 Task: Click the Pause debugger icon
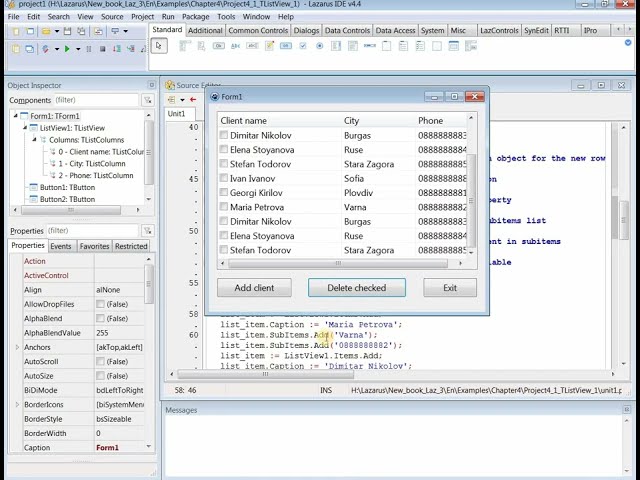coord(89,49)
